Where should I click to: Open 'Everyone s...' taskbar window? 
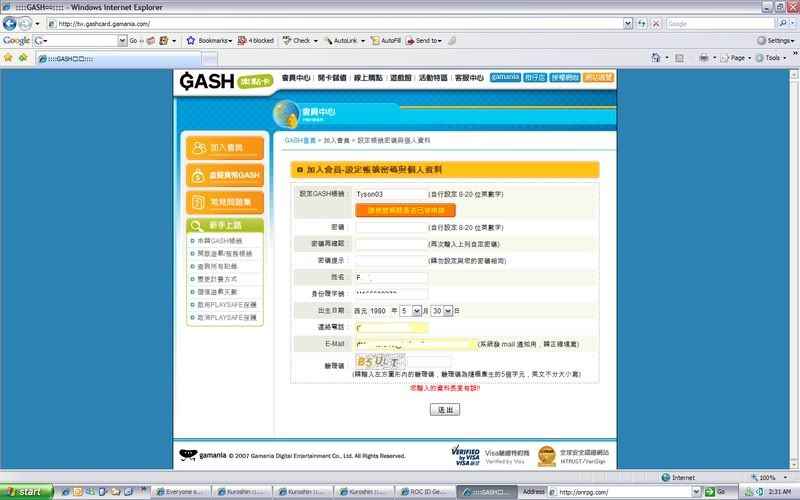click(x=180, y=492)
